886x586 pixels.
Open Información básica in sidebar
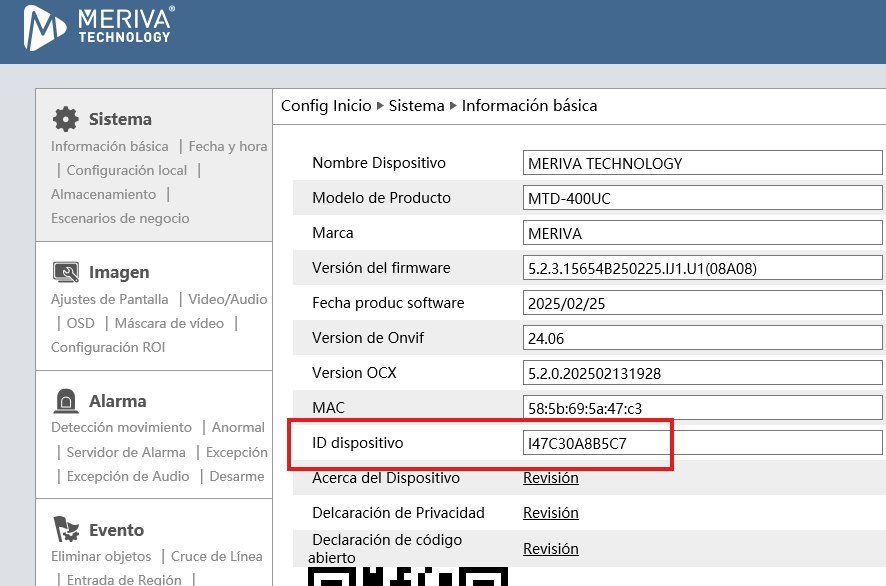110,146
